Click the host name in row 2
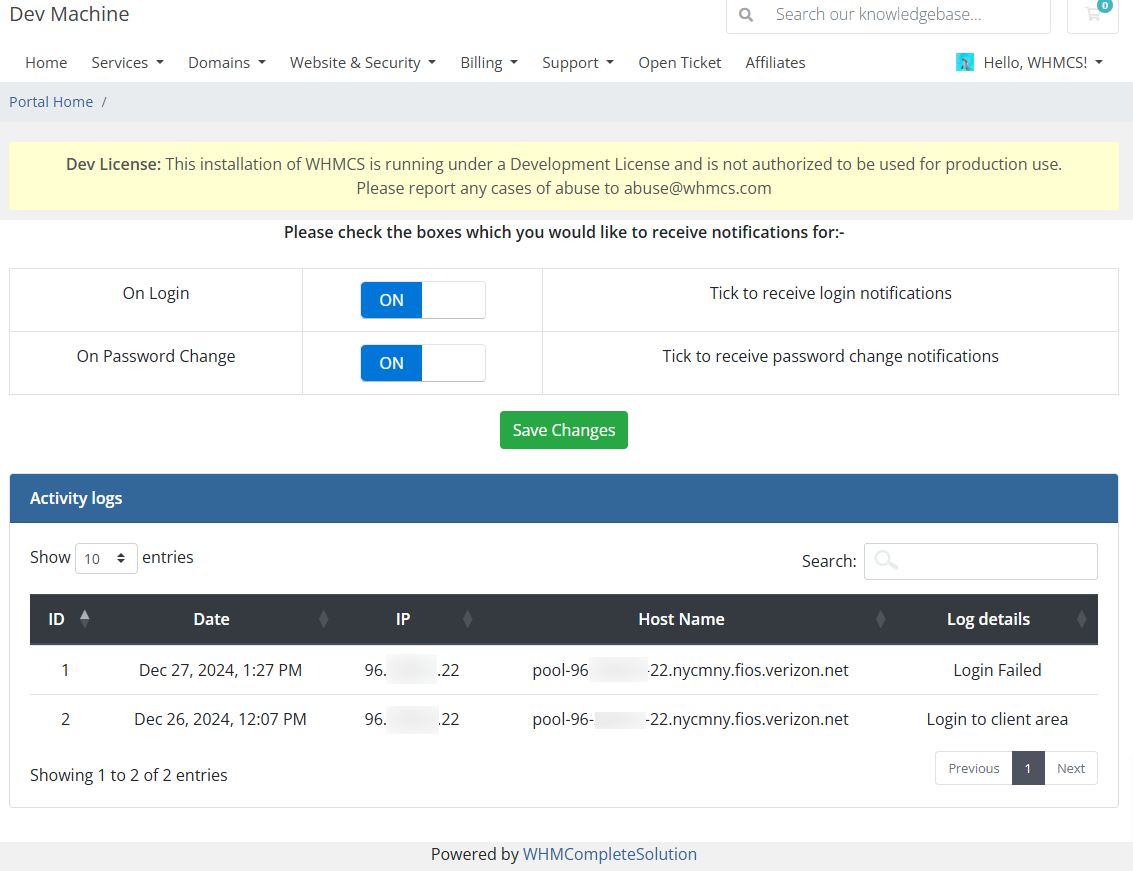1133x871 pixels. (690, 719)
